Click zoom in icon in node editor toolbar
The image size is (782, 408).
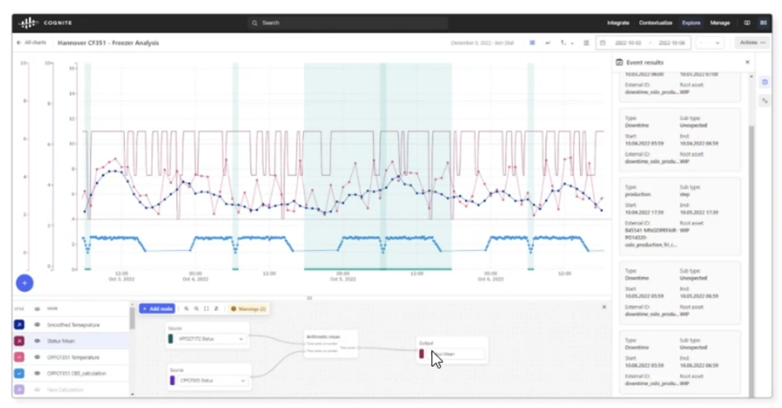187,309
